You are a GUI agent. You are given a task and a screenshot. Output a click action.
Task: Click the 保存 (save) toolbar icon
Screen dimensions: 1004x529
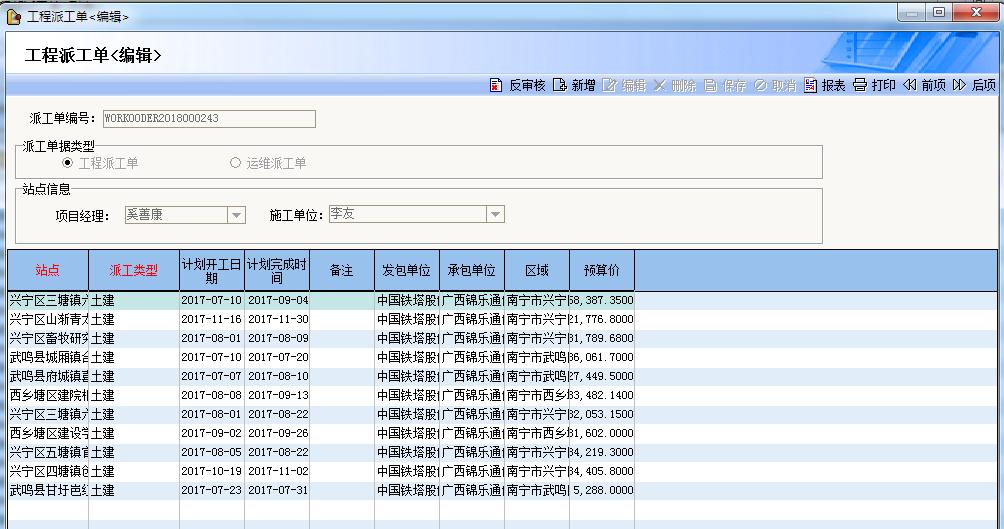[x=711, y=86]
